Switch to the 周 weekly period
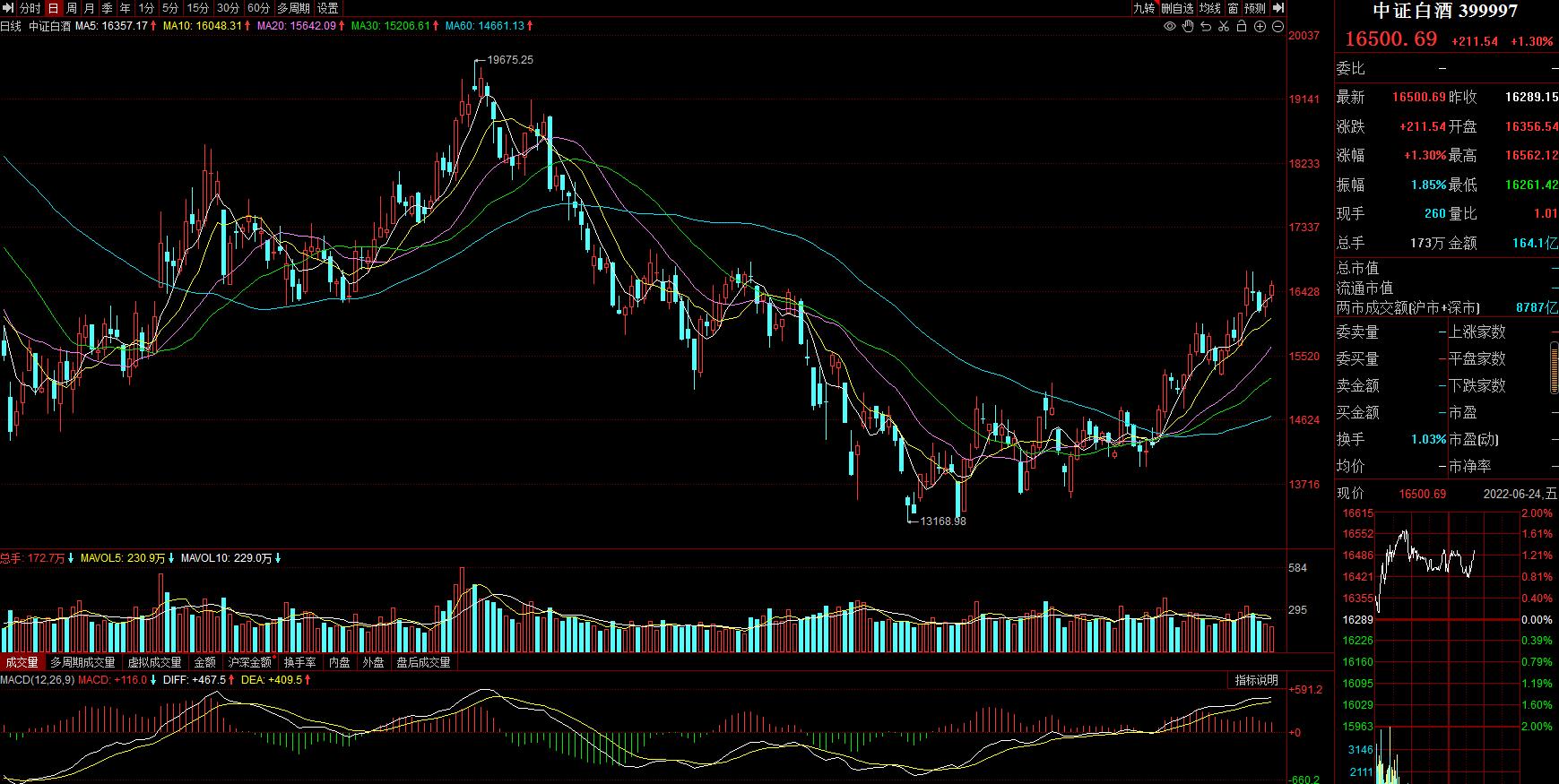 pos(71,8)
